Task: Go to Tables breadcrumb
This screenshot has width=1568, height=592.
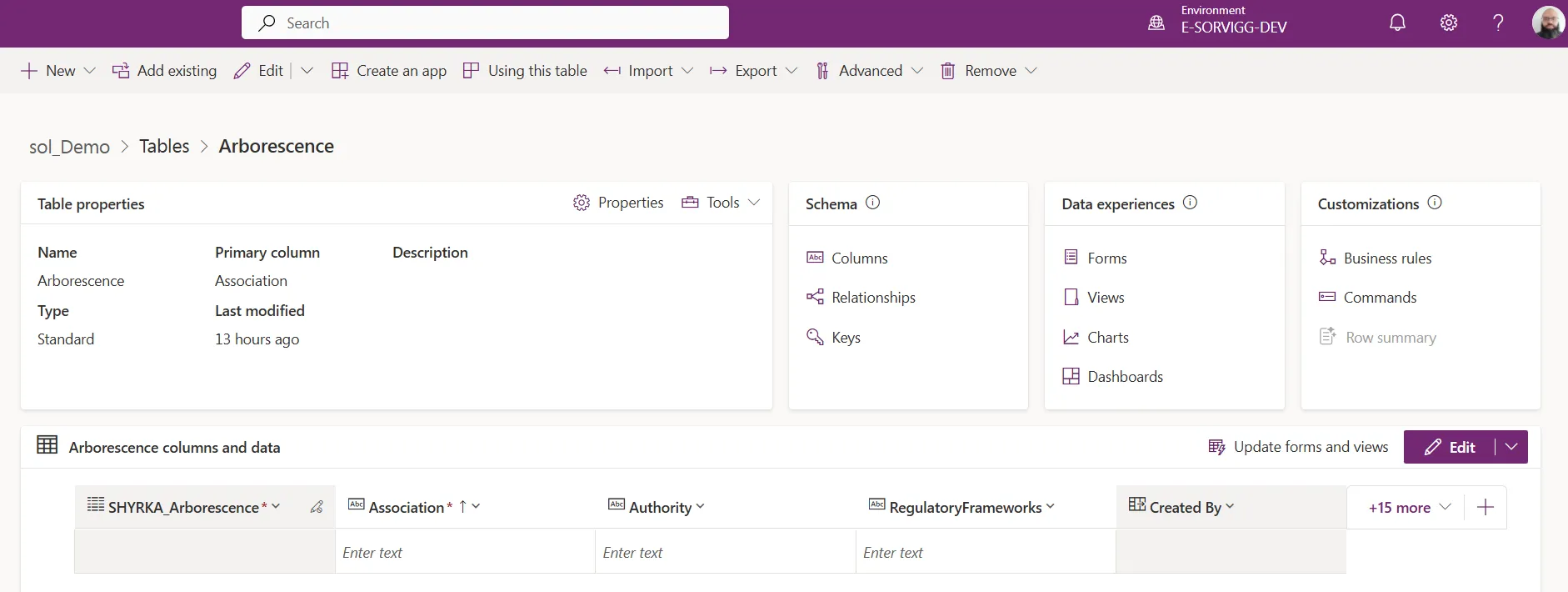Action: [x=164, y=146]
